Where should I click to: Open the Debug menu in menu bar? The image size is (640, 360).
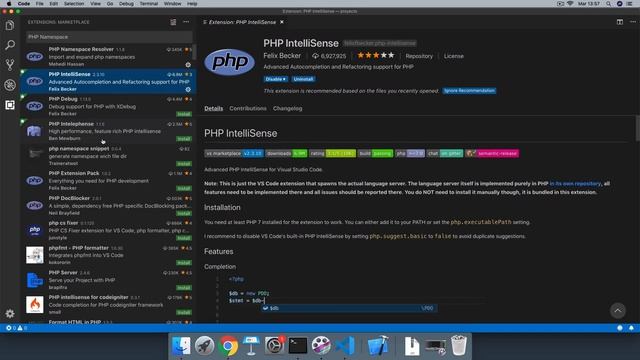click(126, 4)
